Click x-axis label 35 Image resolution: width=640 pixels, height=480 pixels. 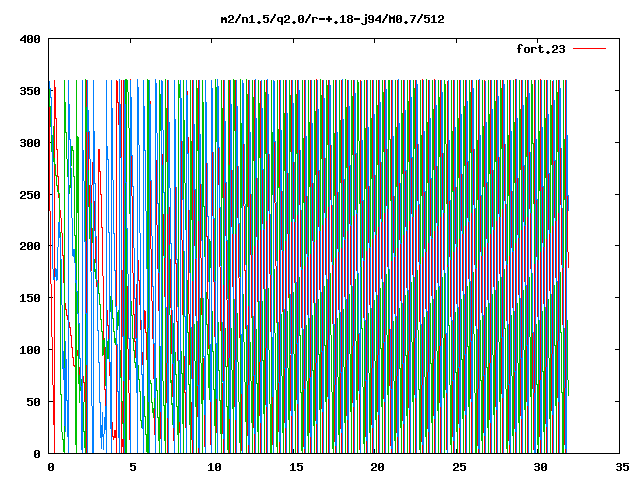622,467
